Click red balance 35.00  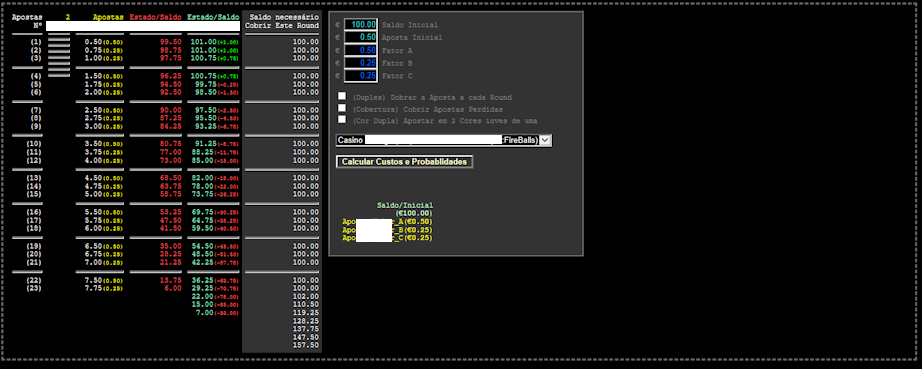point(171,246)
